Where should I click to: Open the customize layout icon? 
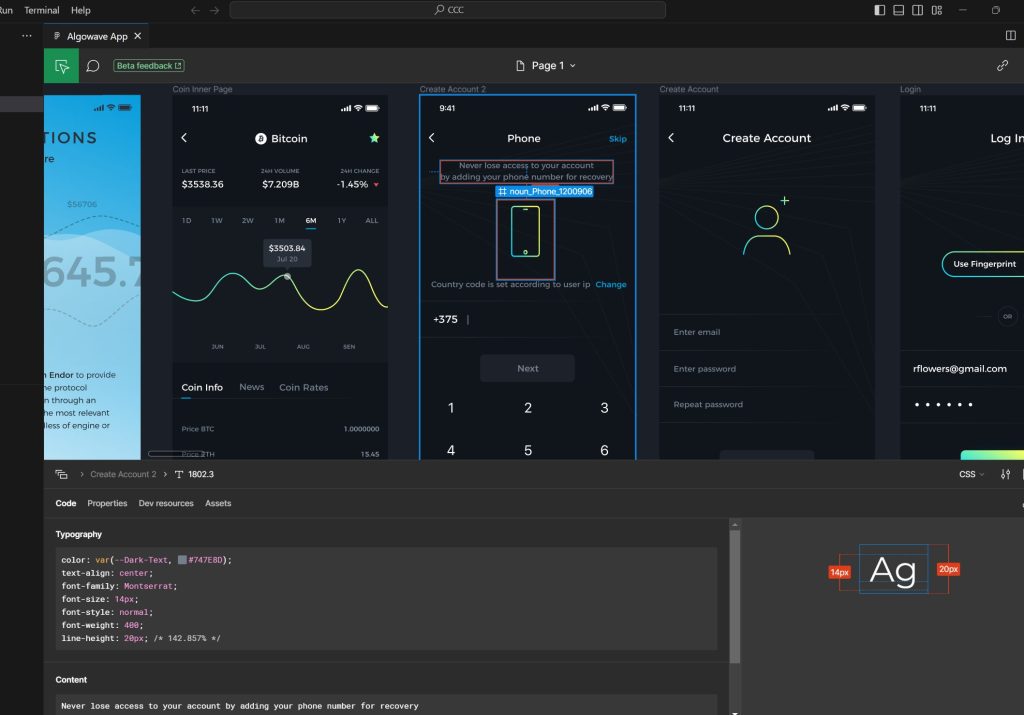937,10
